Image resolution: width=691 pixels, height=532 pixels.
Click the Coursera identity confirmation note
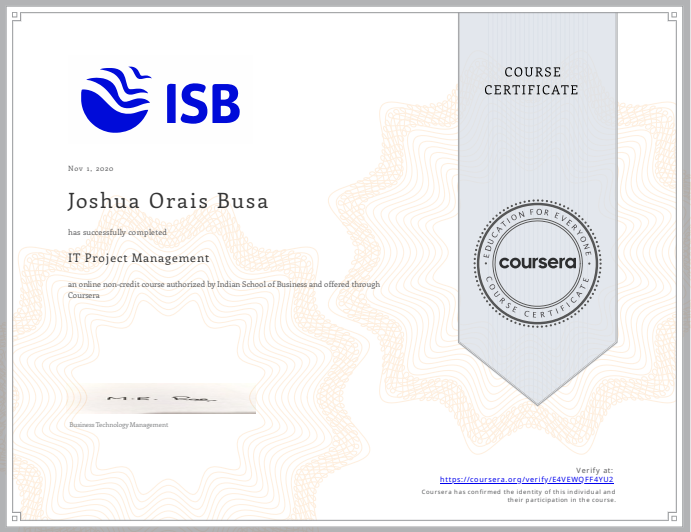(x=518, y=496)
